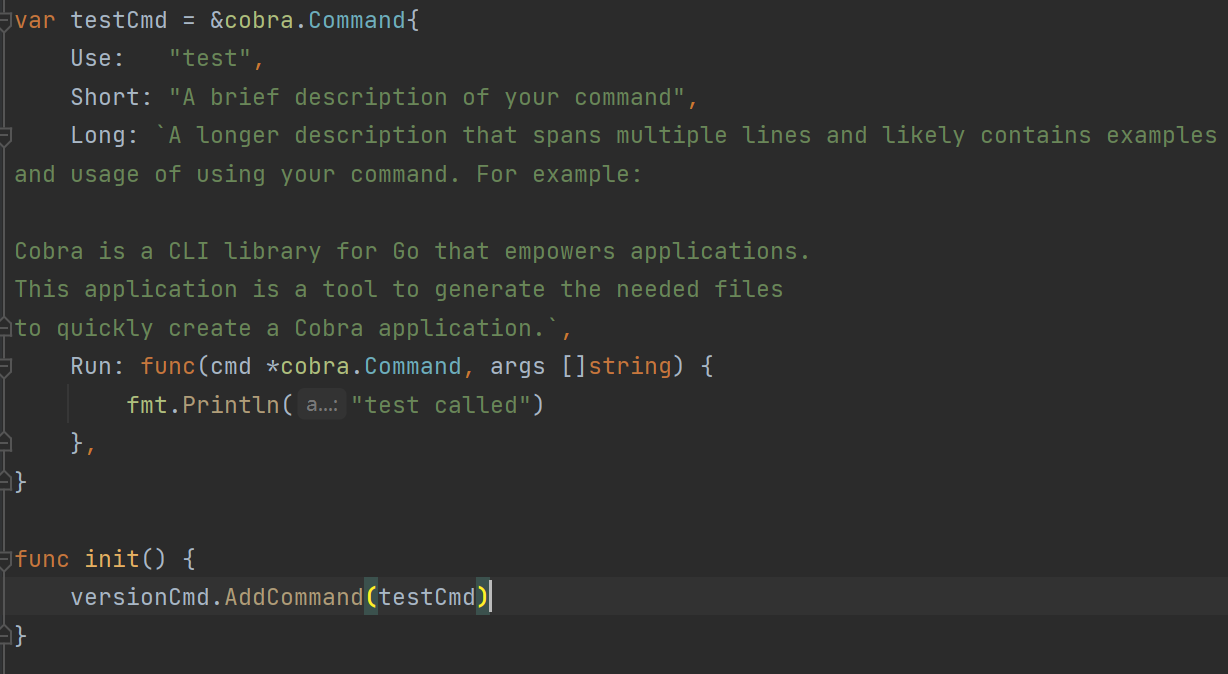
Task: Click the init function name
Action: 112,559
